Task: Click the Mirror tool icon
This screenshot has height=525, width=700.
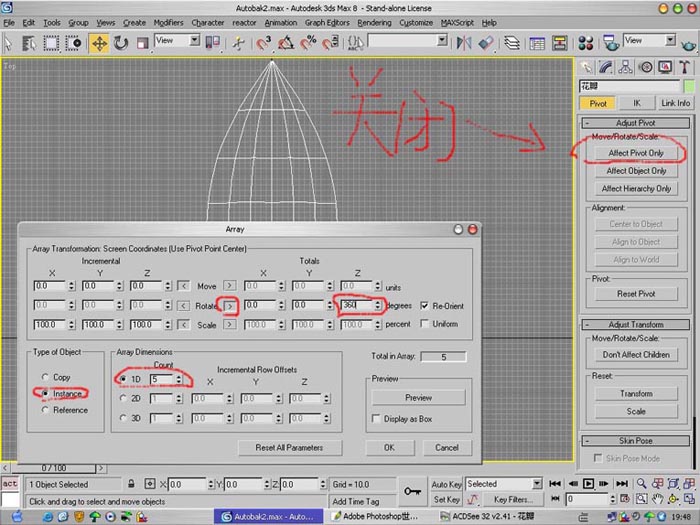Action: 464,43
